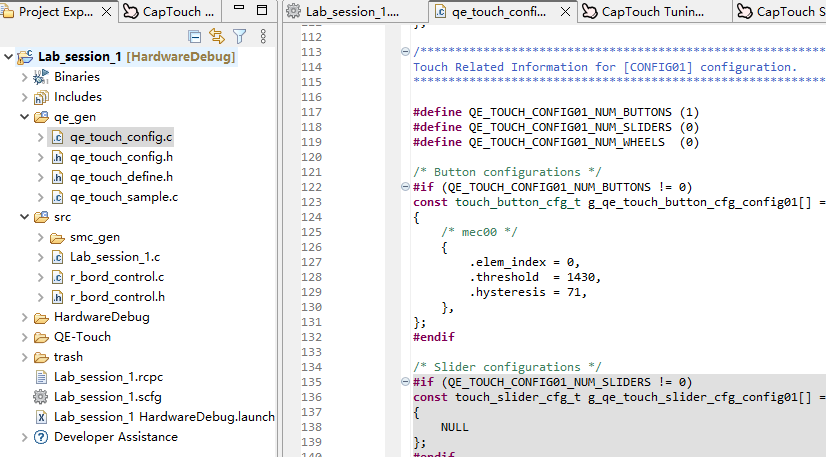The image size is (826, 457).
Task: Expand qe_touch_config.c tree arrow
Action: tap(41, 137)
